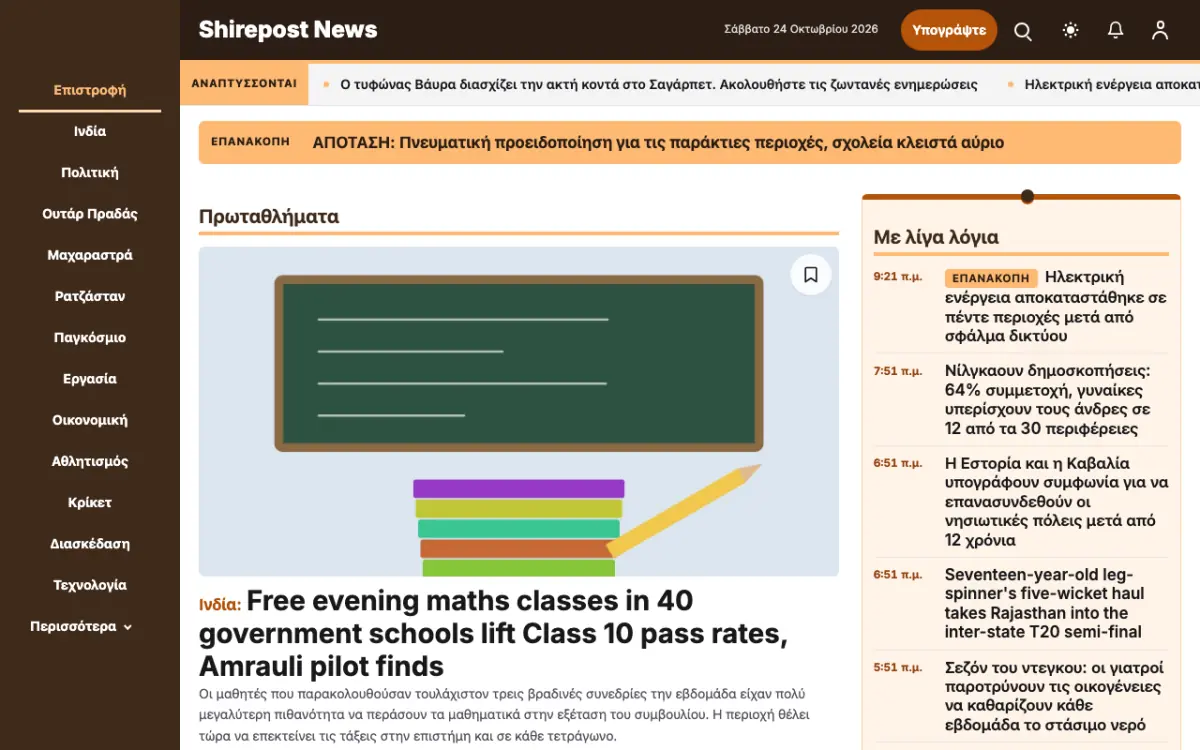Go to Διασκέδαση section
The image size is (1200, 750).
(x=90, y=545)
